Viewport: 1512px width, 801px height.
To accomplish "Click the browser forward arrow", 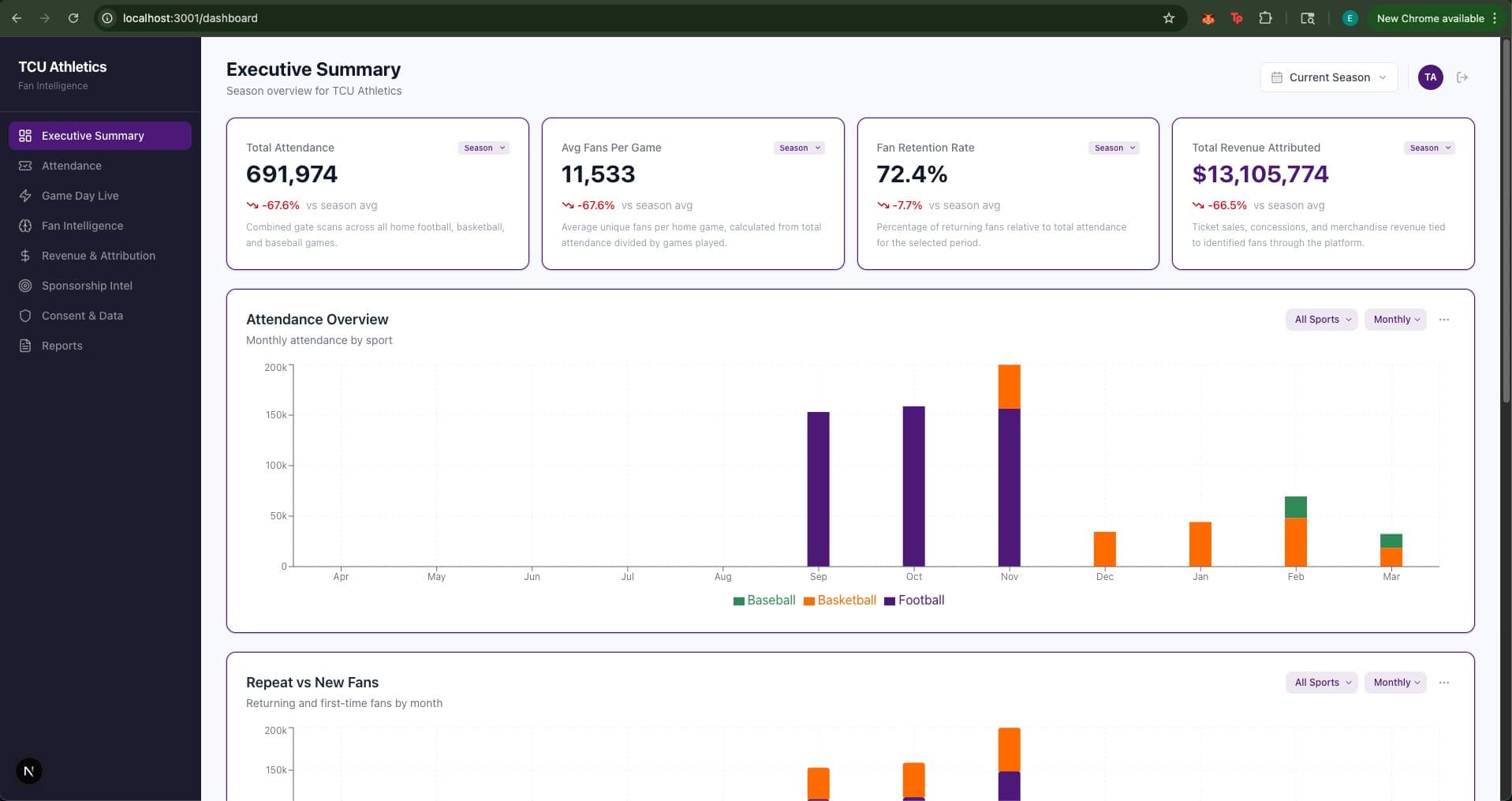I will click(45, 18).
